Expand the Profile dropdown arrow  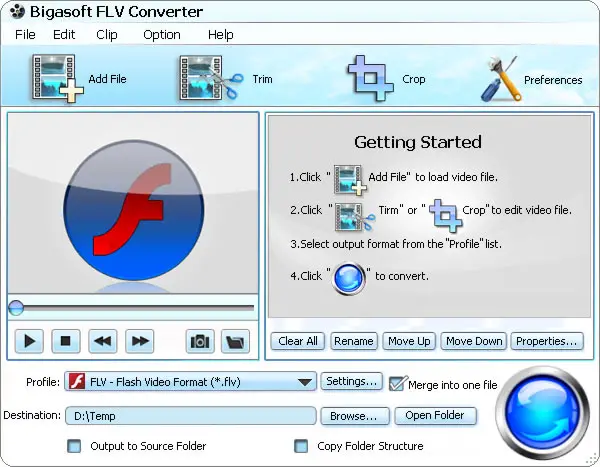[x=305, y=382]
